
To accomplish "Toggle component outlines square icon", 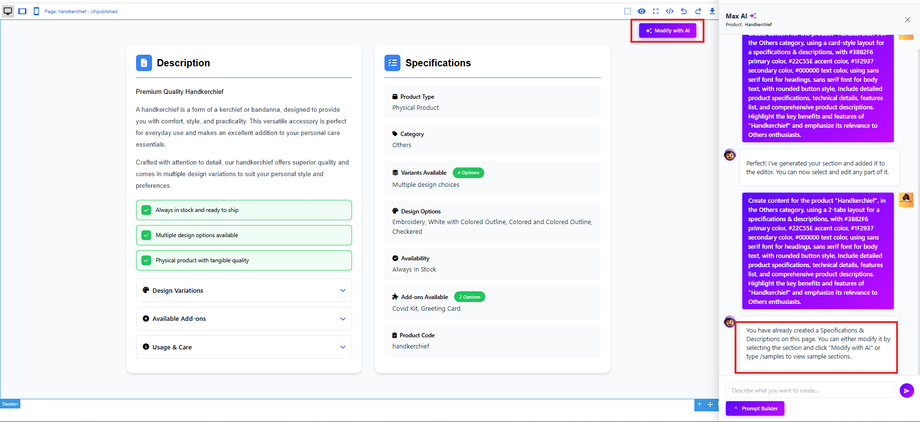I will click(628, 11).
